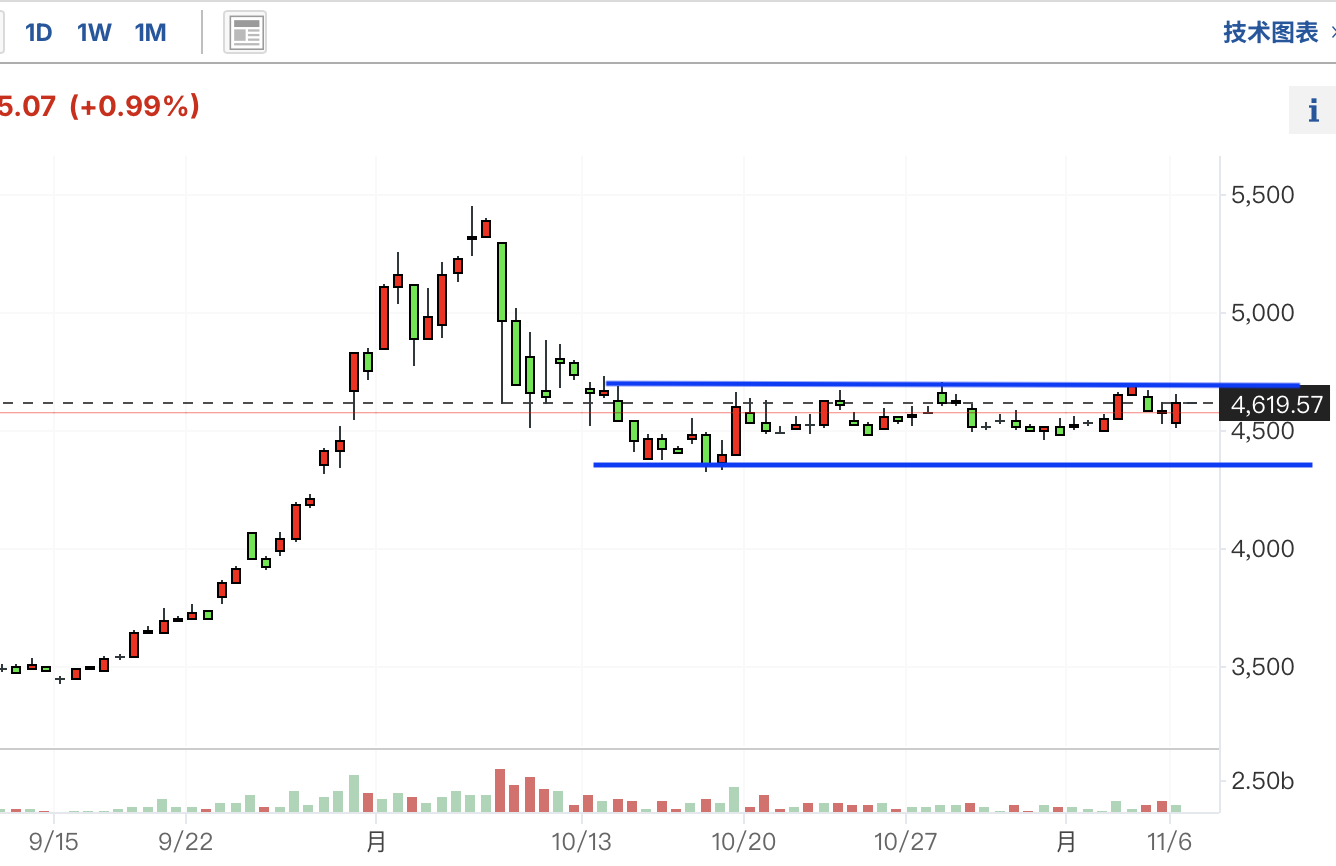Select the 1D timeframe tab
Image resolution: width=1336 pixels, height=866 pixels.
[38, 33]
